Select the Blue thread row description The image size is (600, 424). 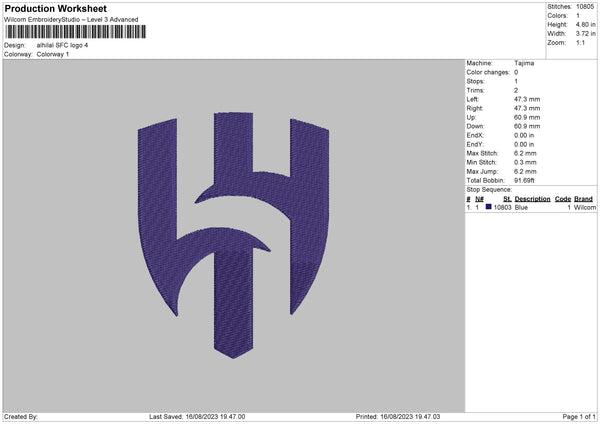click(x=521, y=207)
